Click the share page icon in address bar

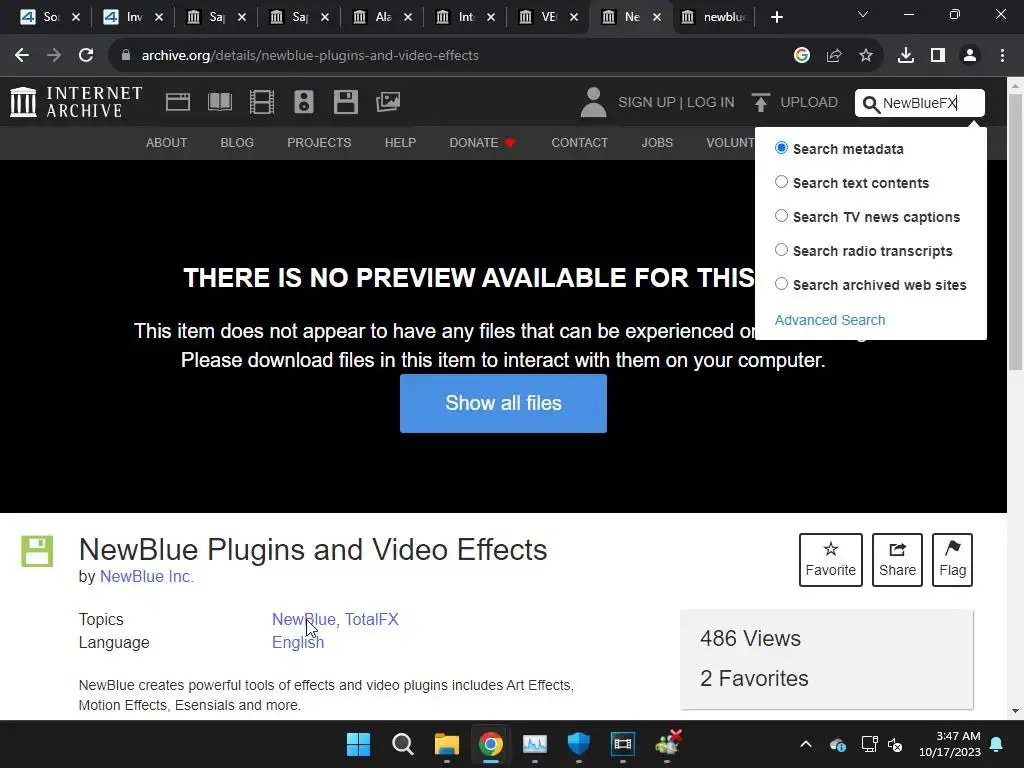[x=834, y=56]
